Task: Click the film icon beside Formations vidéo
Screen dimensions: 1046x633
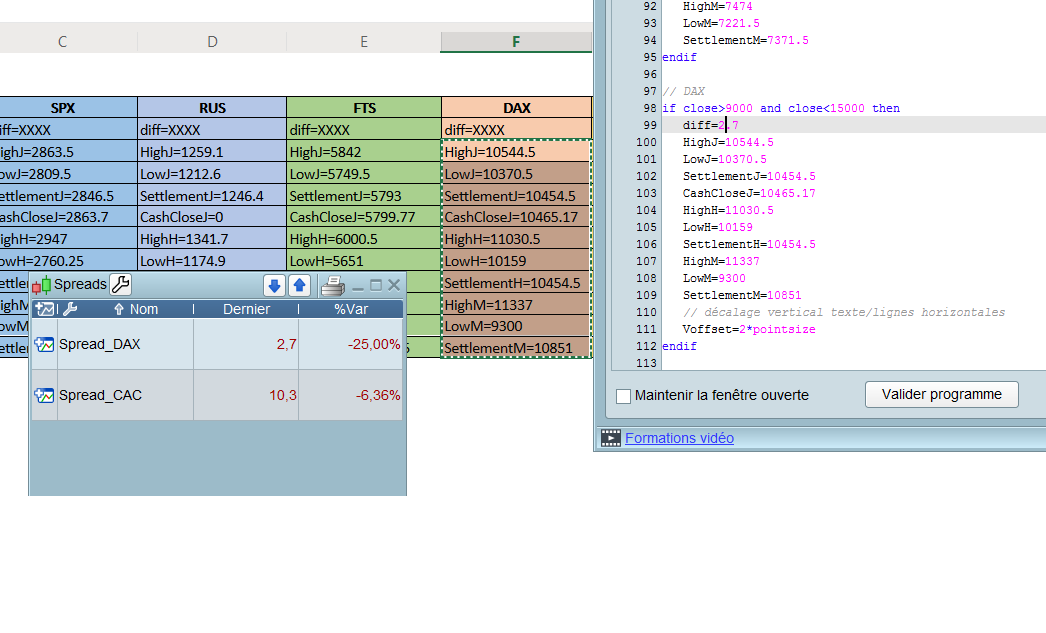Action: [x=610, y=438]
